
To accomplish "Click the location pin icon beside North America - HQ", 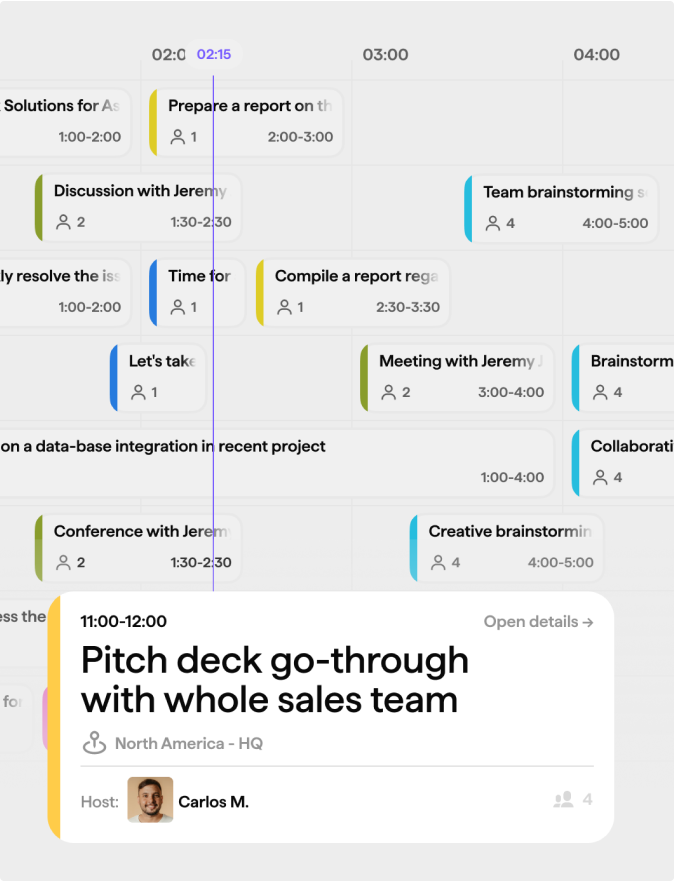I will point(94,743).
